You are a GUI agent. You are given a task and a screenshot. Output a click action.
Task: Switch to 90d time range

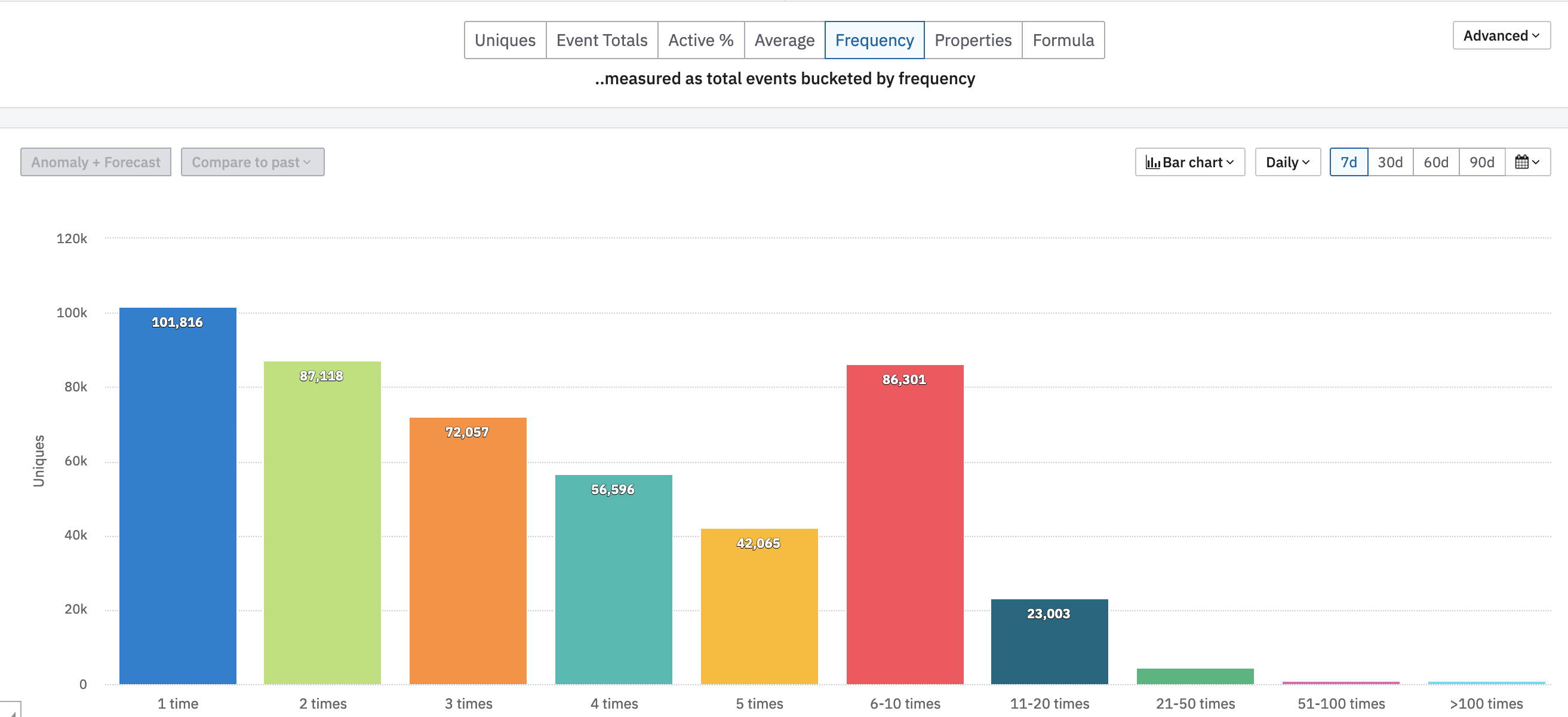click(x=1481, y=162)
